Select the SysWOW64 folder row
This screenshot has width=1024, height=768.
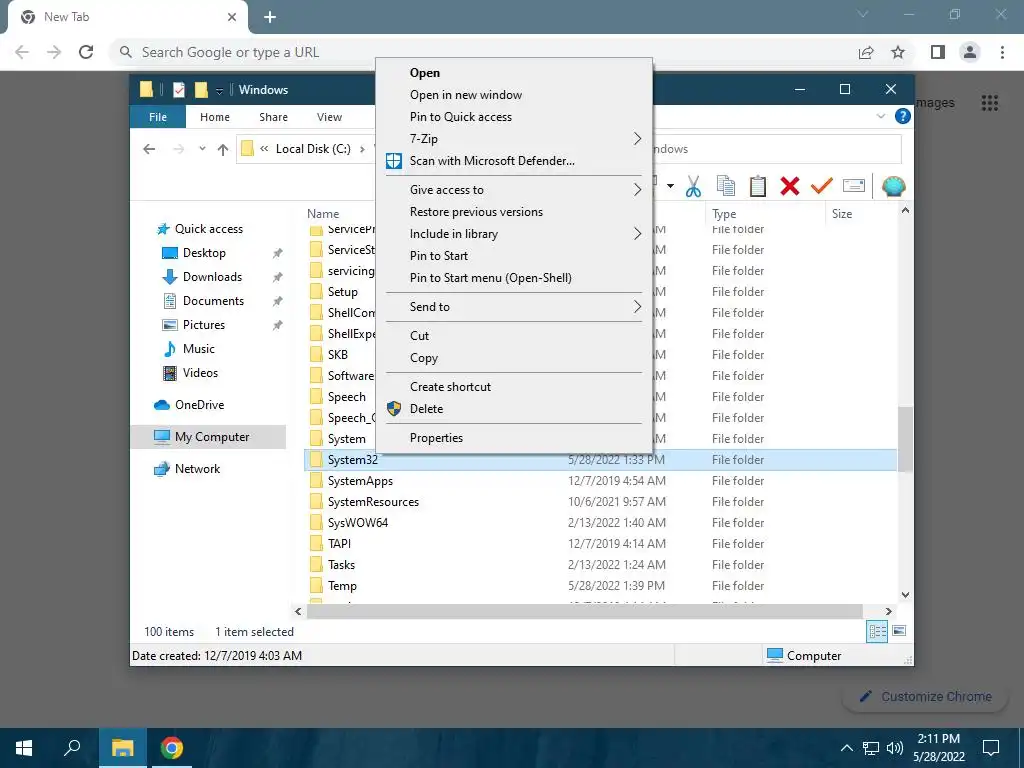coord(601,522)
